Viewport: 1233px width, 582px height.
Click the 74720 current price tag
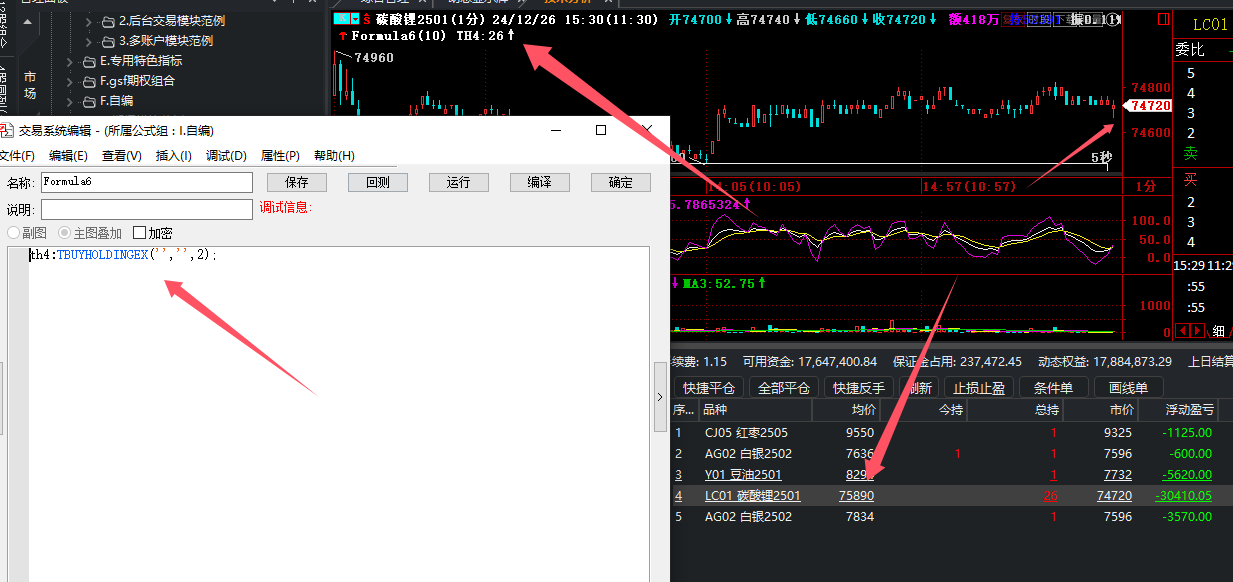[1148, 106]
